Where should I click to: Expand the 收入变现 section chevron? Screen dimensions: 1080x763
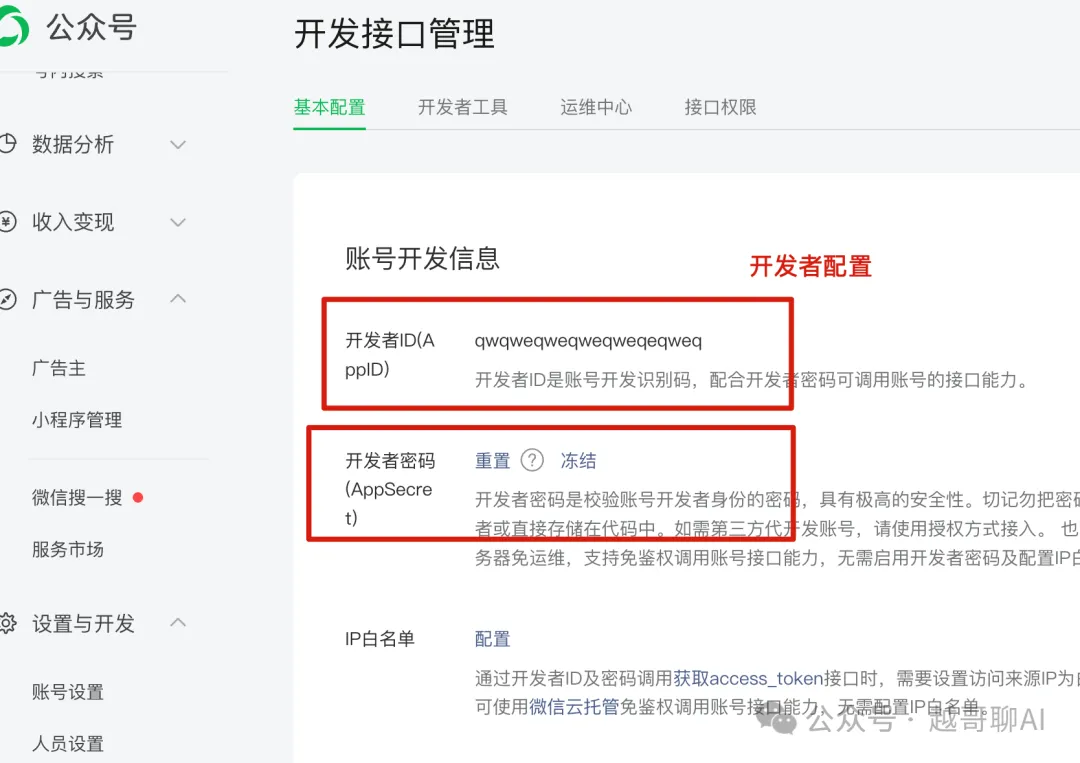tap(178, 222)
